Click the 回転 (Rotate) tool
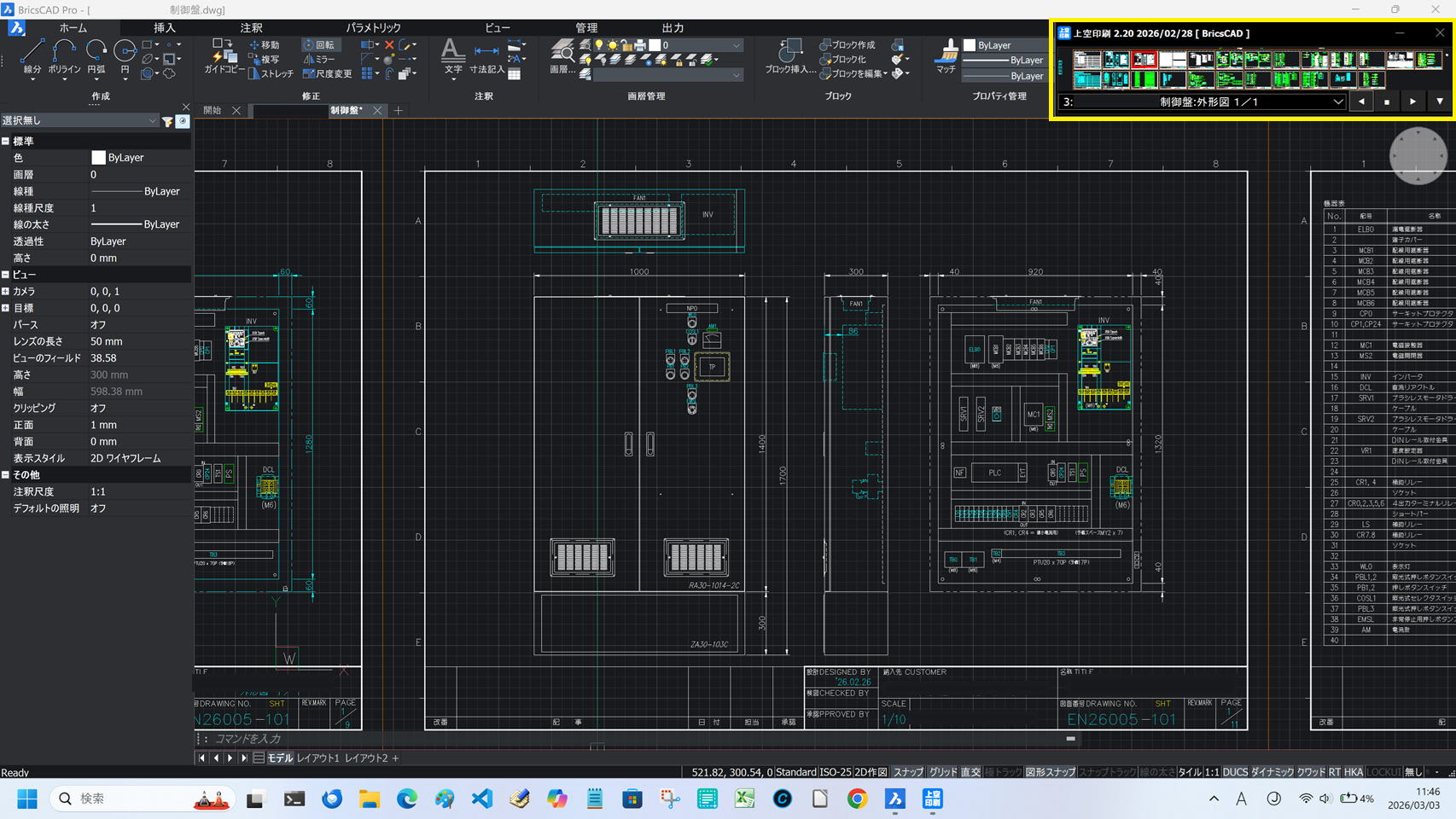This screenshot has width=1456, height=819. pos(319,45)
